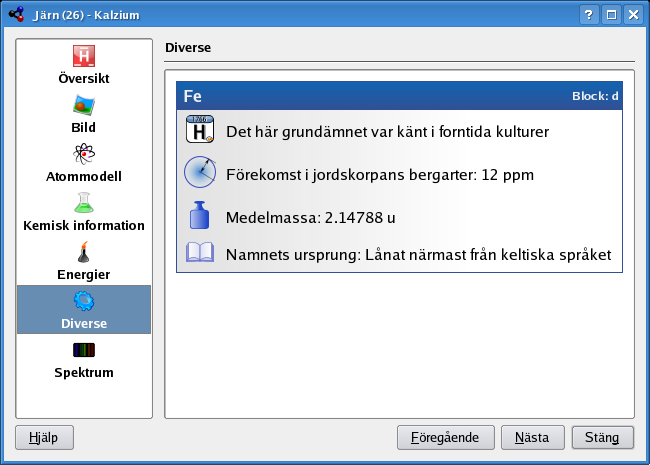Screen dimensions: 650x465
Task: Click the question mark help title button
Action: (x=589, y=15)
